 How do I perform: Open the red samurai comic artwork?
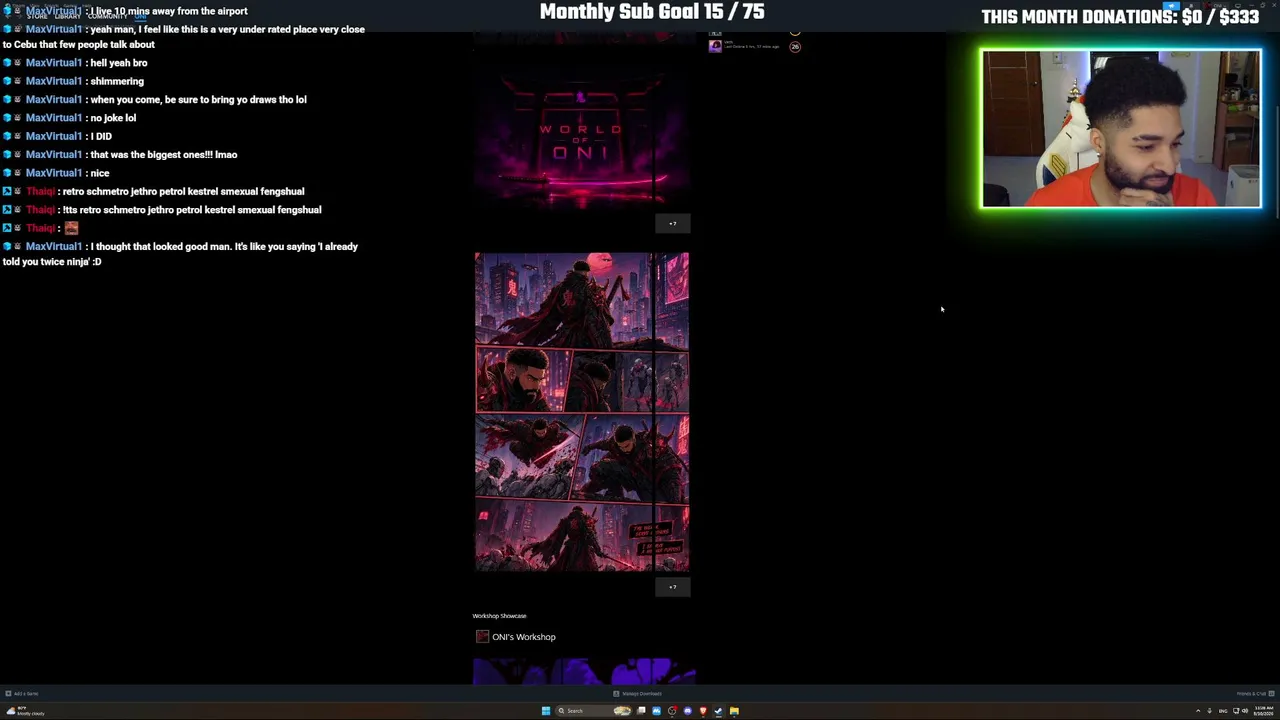[582, 412]
